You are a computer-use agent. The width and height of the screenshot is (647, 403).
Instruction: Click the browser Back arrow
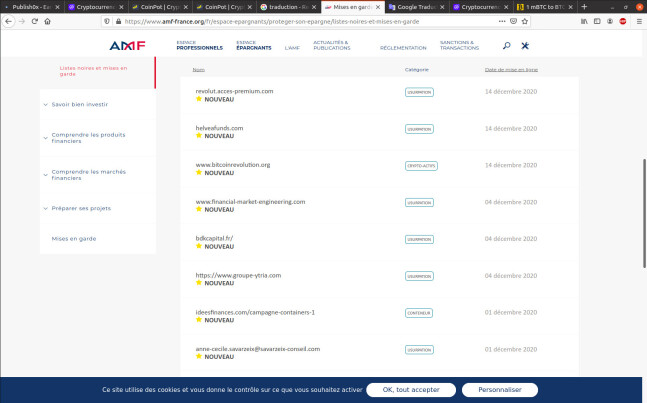pyautogui.click(x=8, y=21)
